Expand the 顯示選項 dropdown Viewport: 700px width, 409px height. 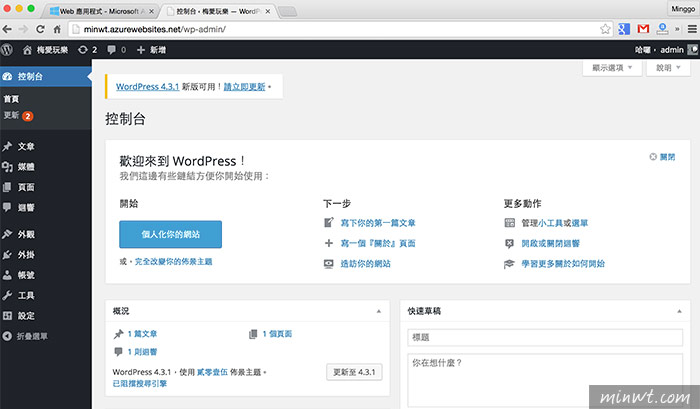612,68
